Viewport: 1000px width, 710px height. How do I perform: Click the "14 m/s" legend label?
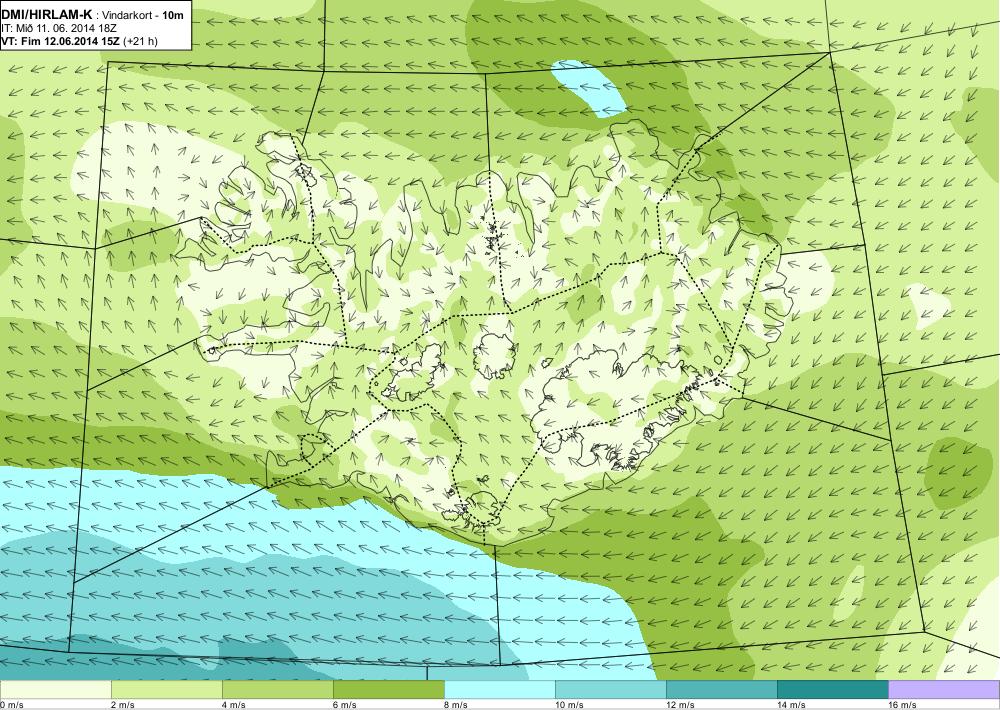tap(791, 705)
